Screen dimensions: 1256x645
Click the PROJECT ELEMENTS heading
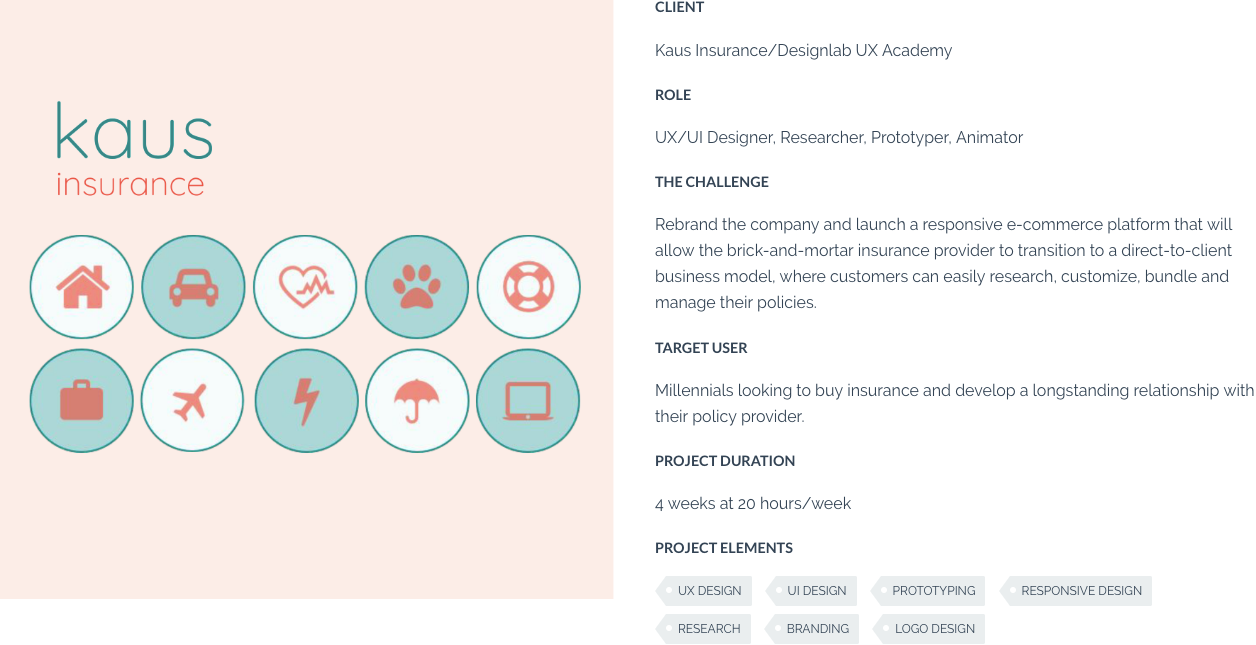[724, 548]
